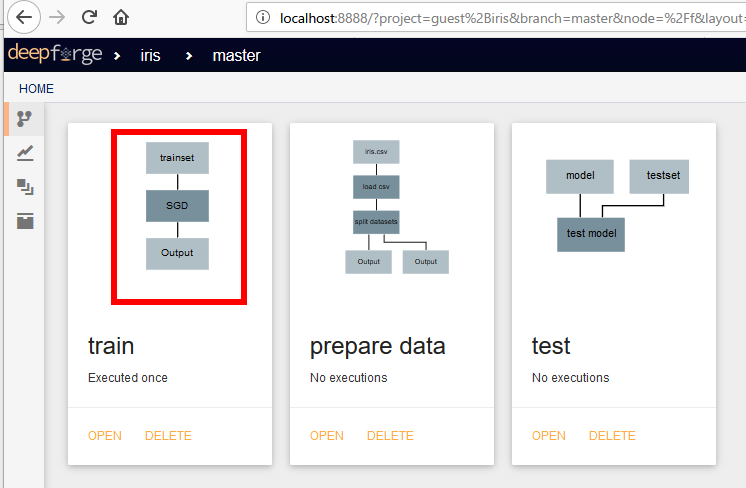
Task: Delete the prepare data pipeline
Action: click(x=390, y=436)
